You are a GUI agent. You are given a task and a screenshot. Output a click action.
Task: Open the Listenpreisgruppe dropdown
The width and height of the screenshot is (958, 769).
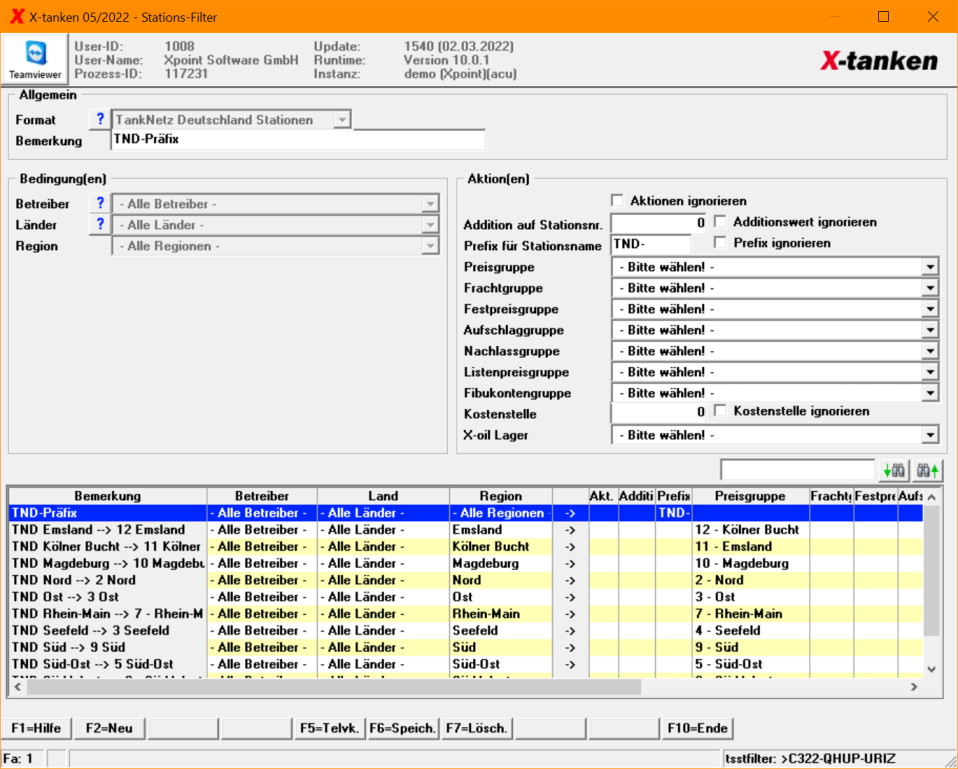coord(930,372)
